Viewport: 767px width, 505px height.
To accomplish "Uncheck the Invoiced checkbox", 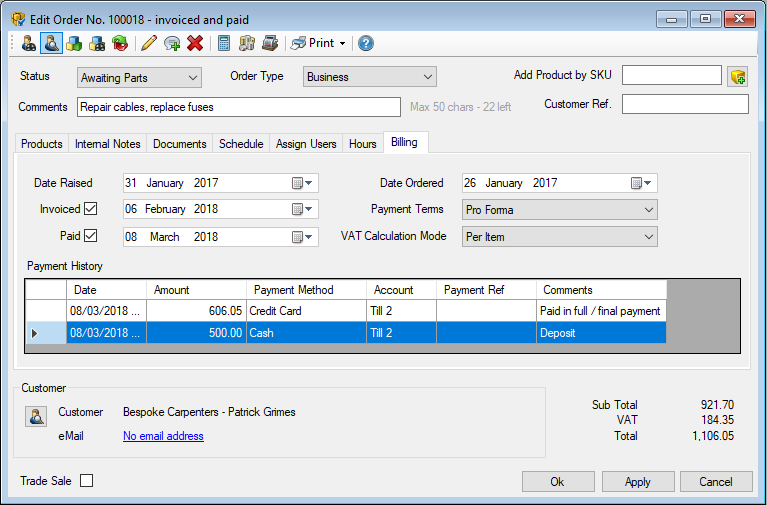I will (91, 209).
